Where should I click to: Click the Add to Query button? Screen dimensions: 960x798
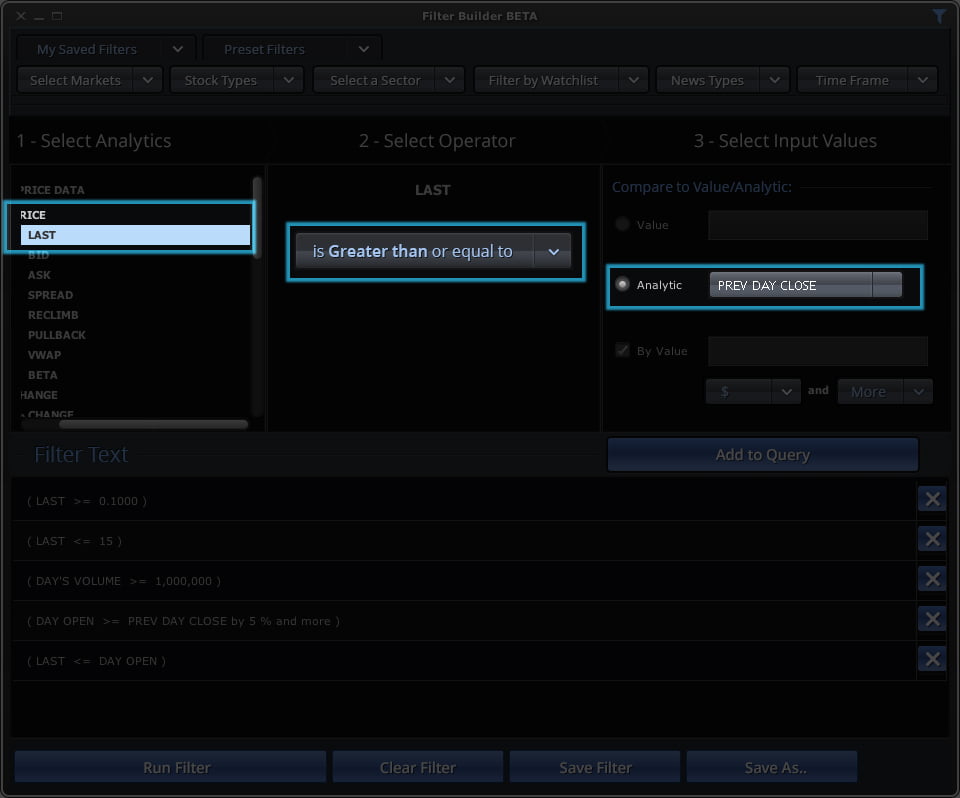tap(762, 455)
